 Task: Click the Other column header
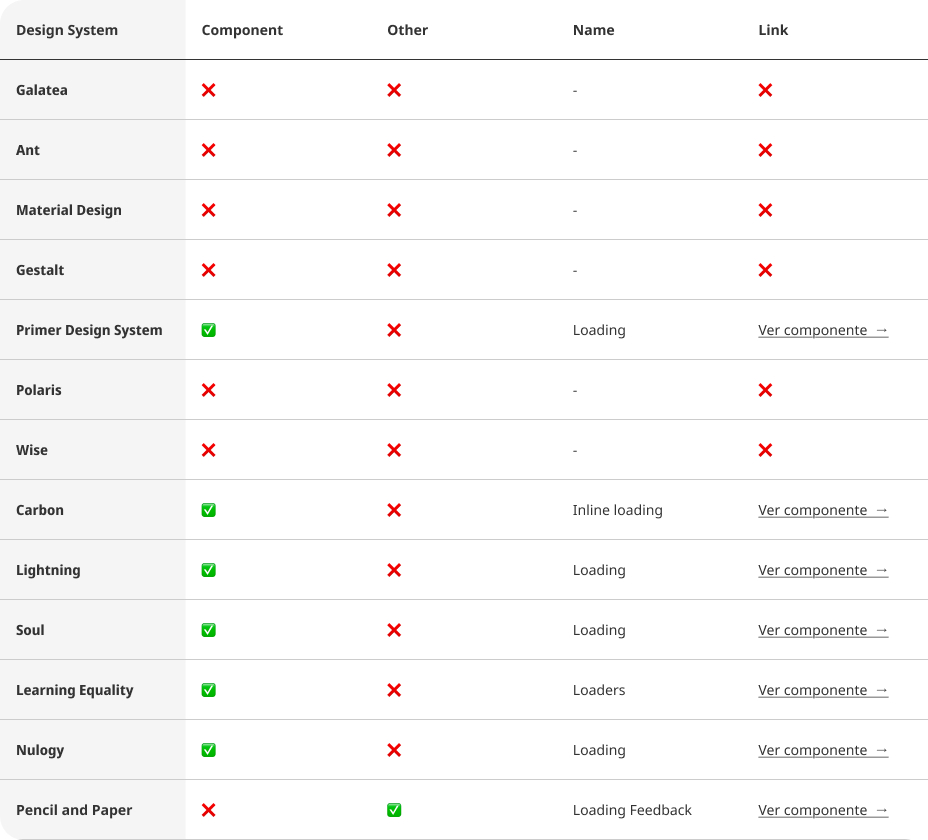tap(407, 30)
